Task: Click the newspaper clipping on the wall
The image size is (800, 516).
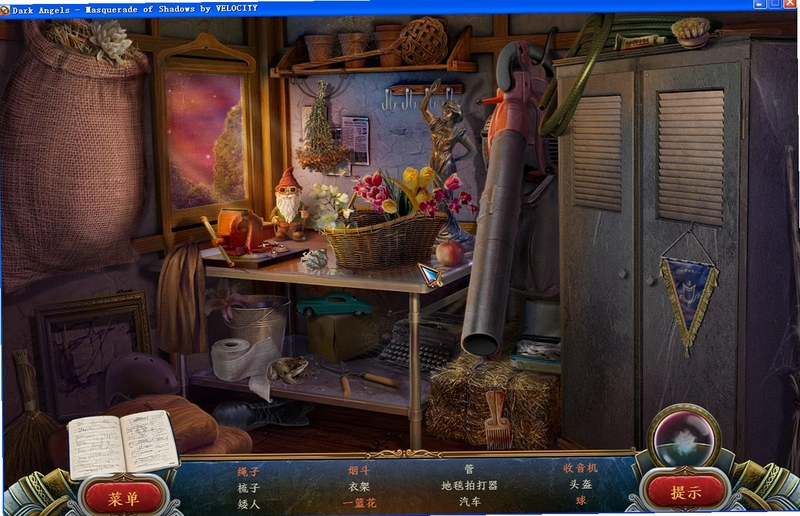Action: (x=355, y=140)
